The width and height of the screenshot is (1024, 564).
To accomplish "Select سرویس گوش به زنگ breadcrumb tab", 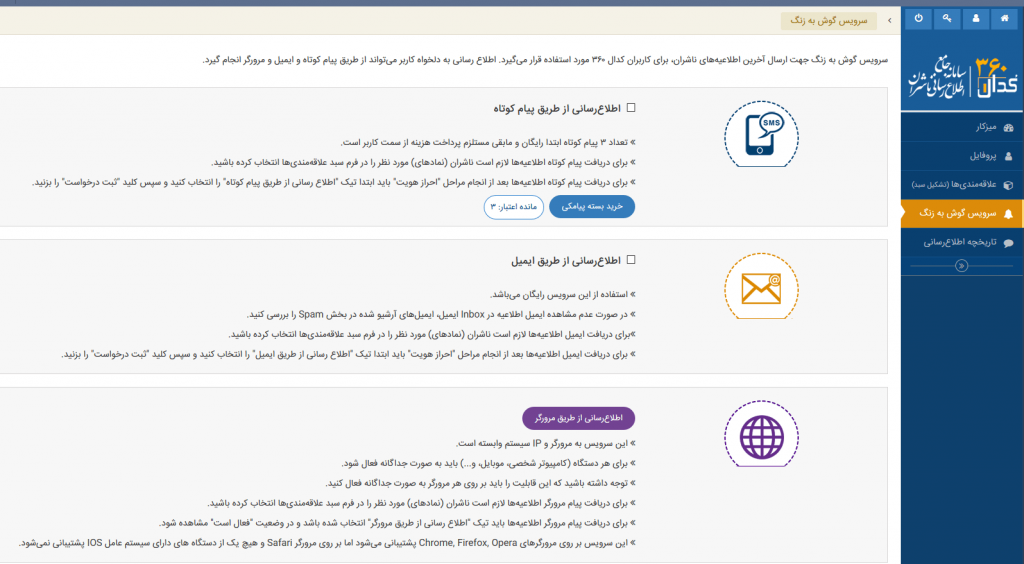I will coord(829,21).
